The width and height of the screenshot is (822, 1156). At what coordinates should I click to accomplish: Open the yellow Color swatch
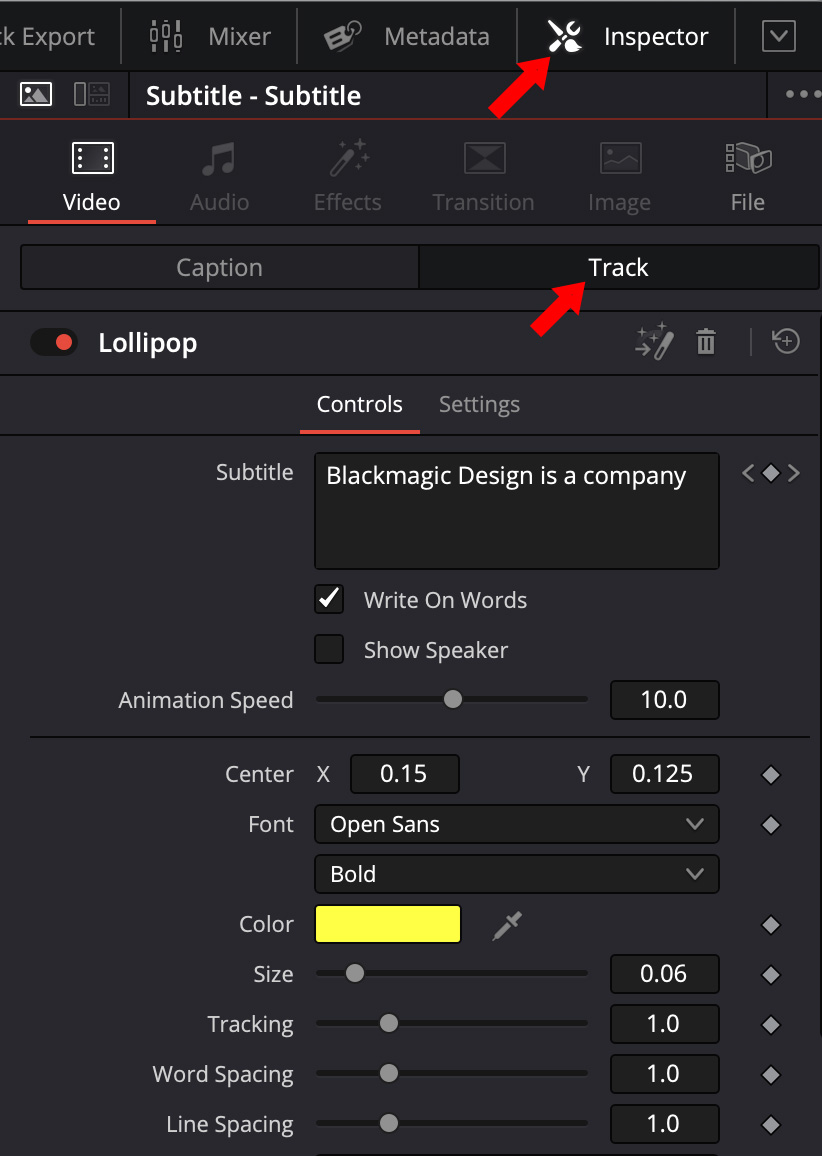coord(388,925)
